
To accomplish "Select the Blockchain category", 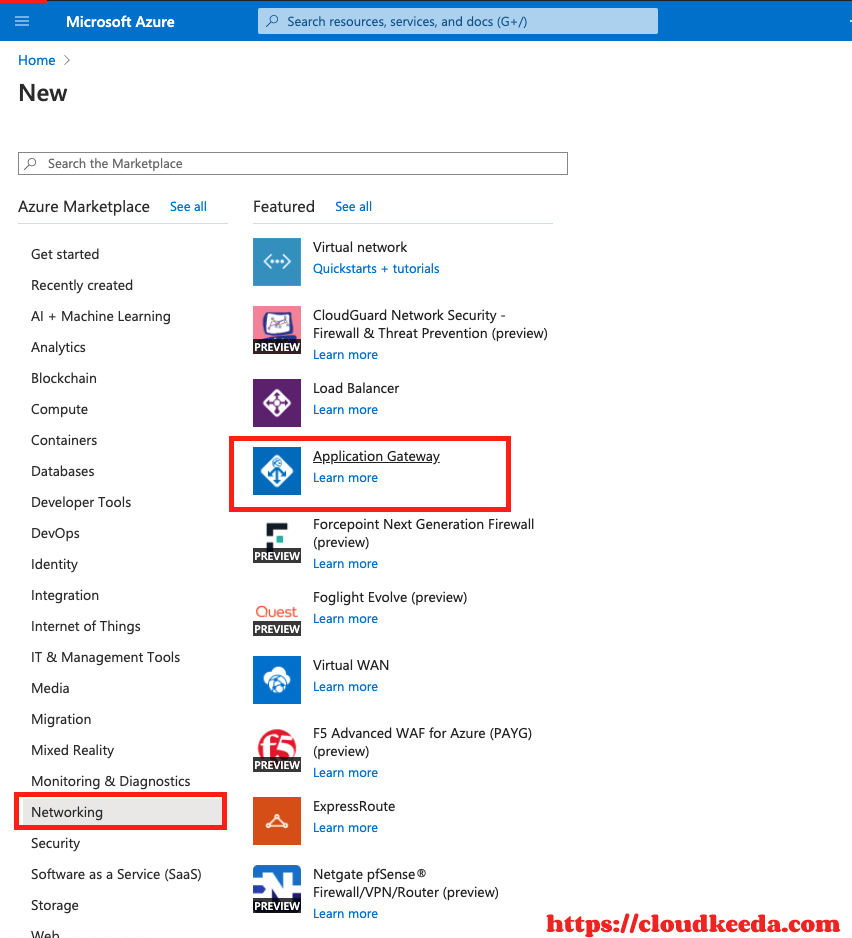I will tap(63, 378).
